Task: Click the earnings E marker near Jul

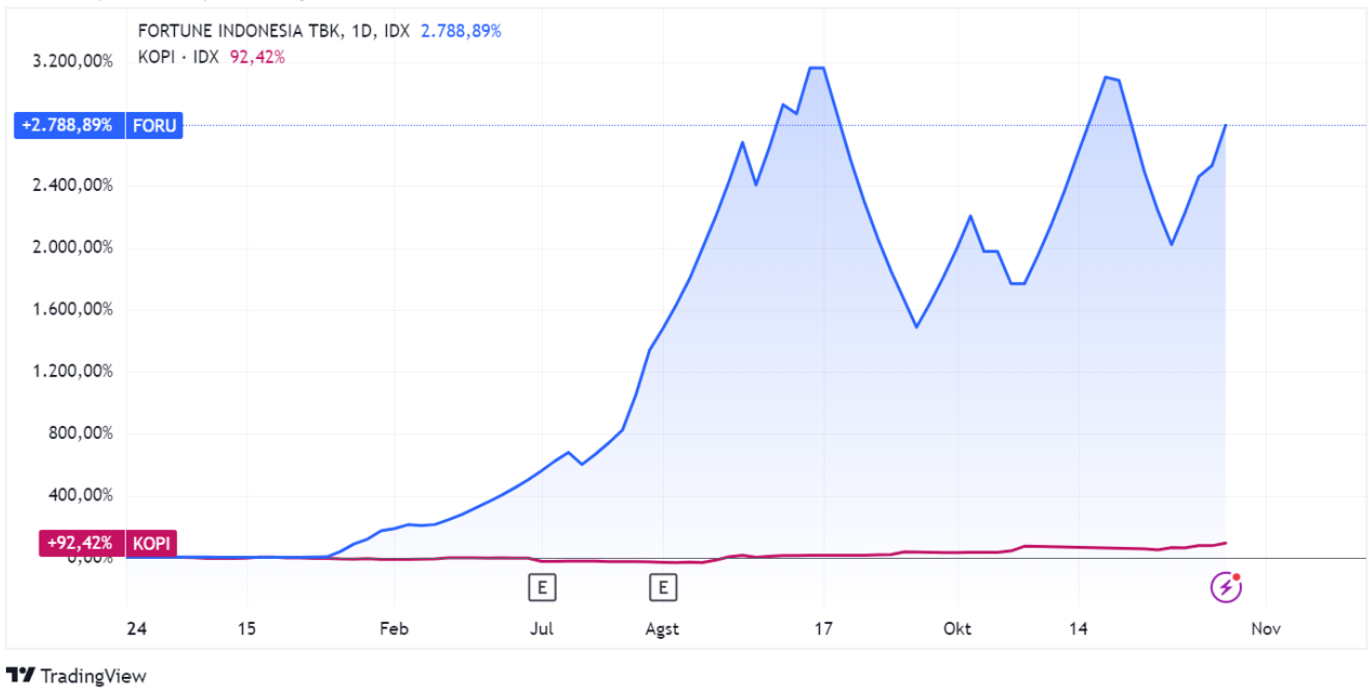Action: (x=541, y=587)
